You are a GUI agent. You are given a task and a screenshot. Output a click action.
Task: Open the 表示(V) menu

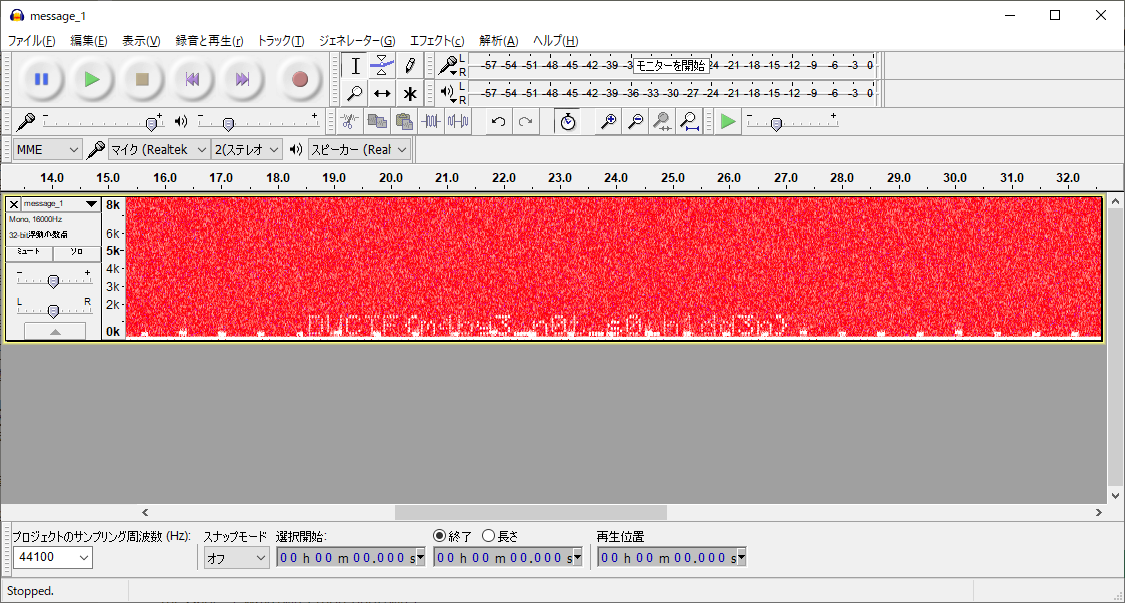coord(141,41)
